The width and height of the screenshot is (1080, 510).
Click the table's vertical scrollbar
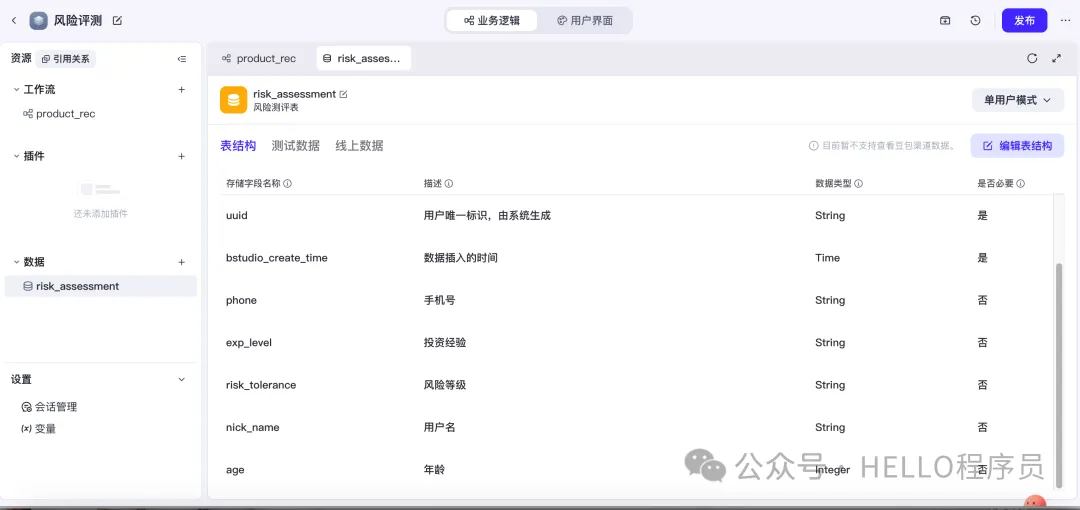point(1059,358)
